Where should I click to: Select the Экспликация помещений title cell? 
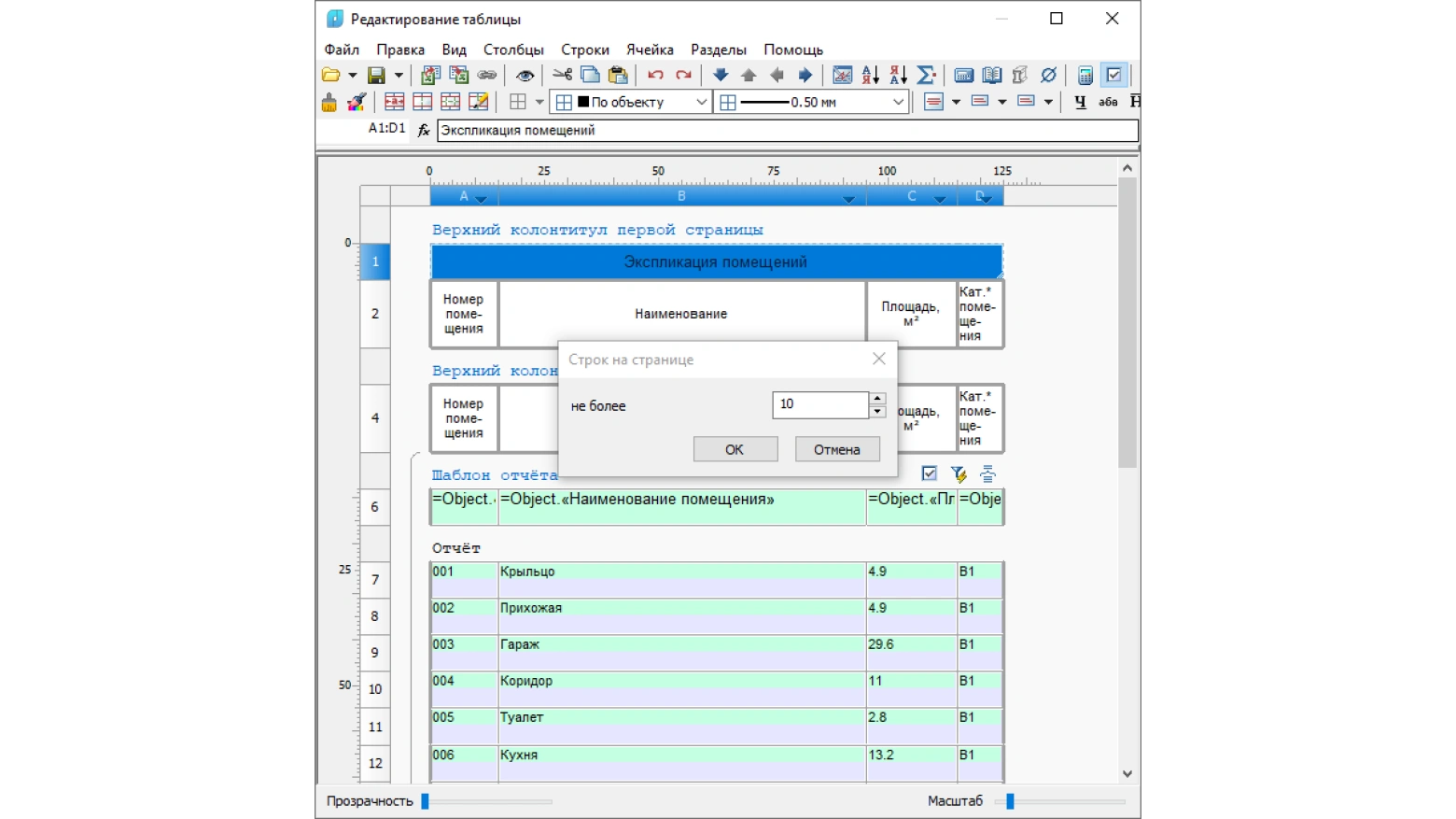click(716, 261)
